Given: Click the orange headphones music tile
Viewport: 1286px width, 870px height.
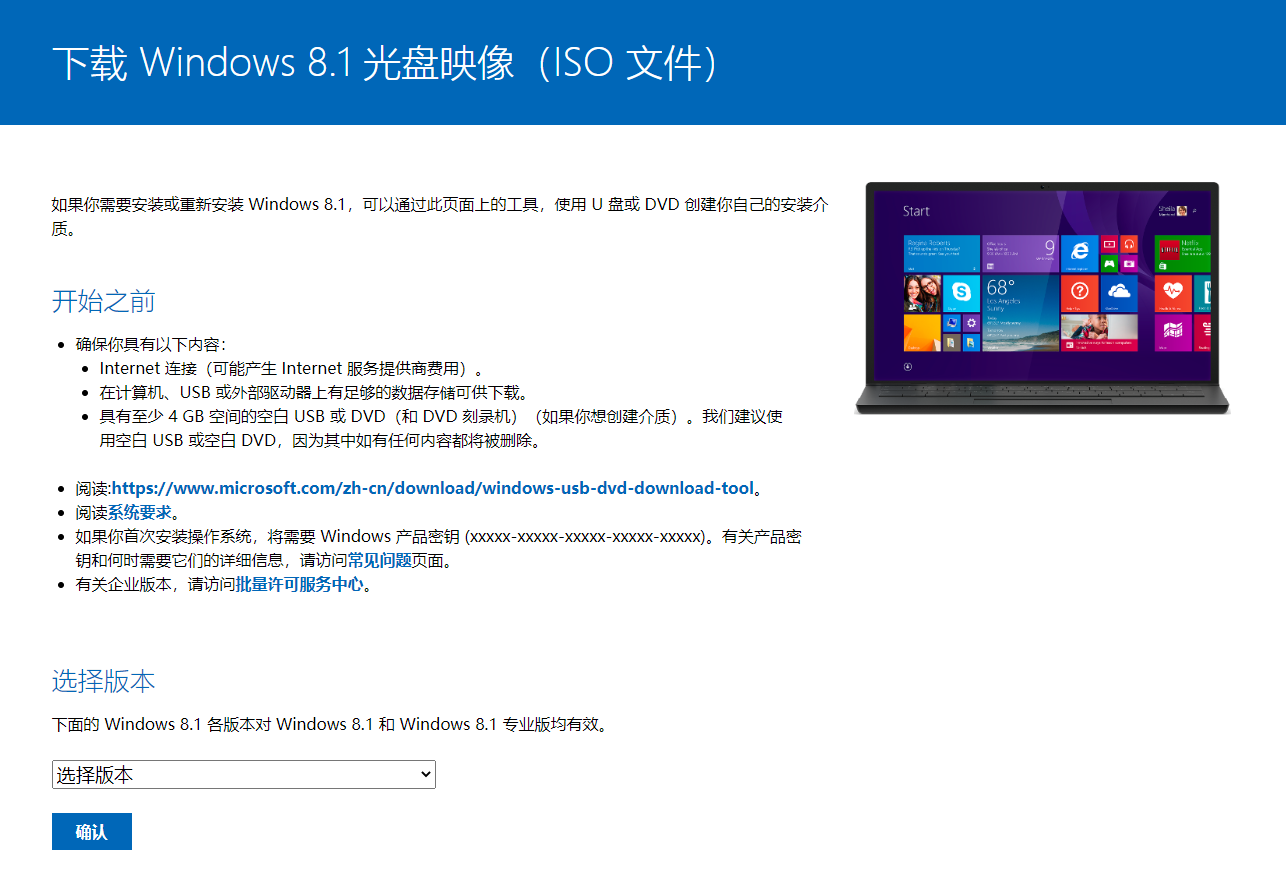Looking at the screenshot, I should point(1129,244).
